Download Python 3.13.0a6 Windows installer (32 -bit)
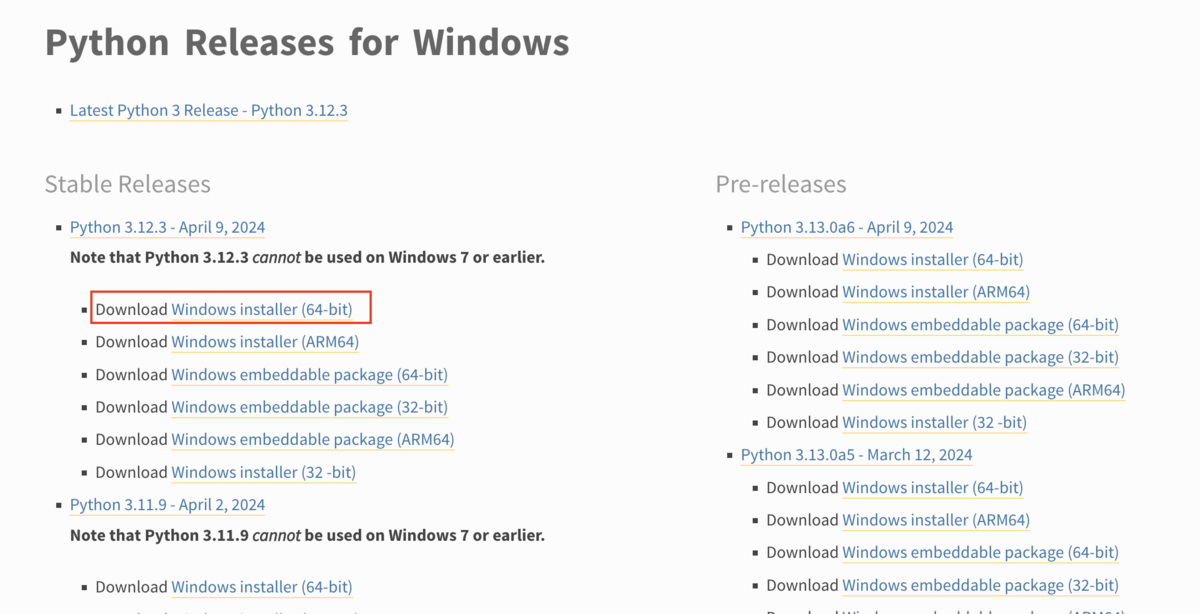Image resolution: width=1200 pixels, height=614 pixels. click(935, 422)
